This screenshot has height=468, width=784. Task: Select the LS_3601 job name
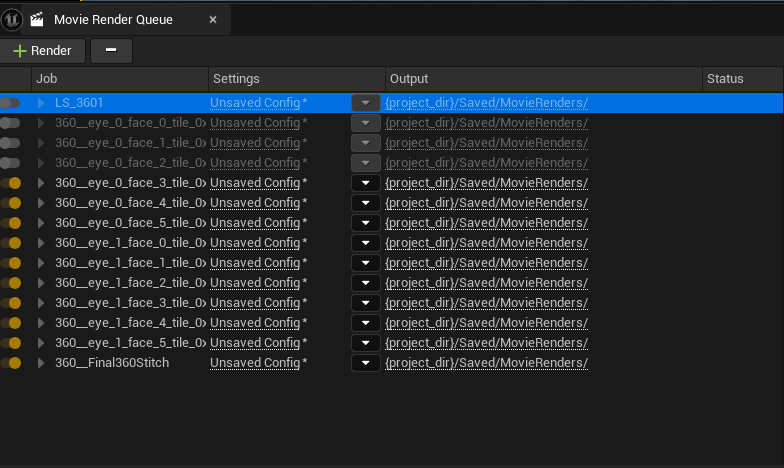pos(79,103)
